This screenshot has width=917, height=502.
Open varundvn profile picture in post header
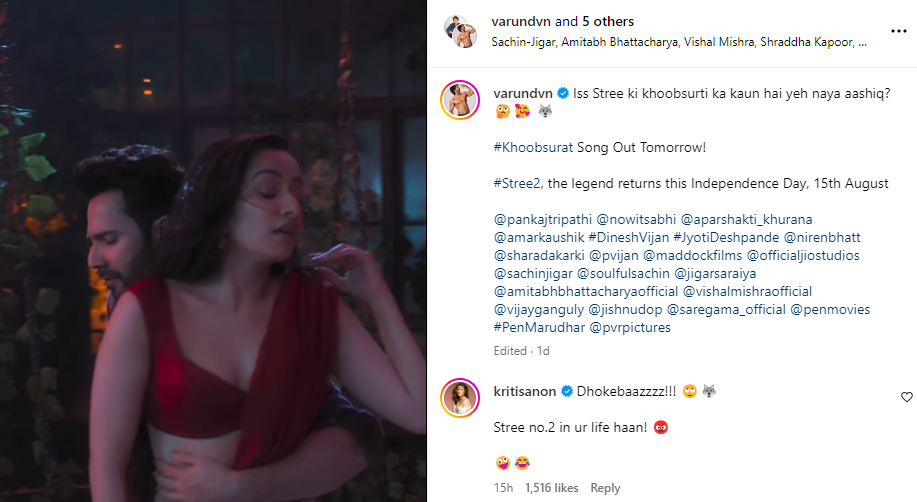tap(460, 31)
